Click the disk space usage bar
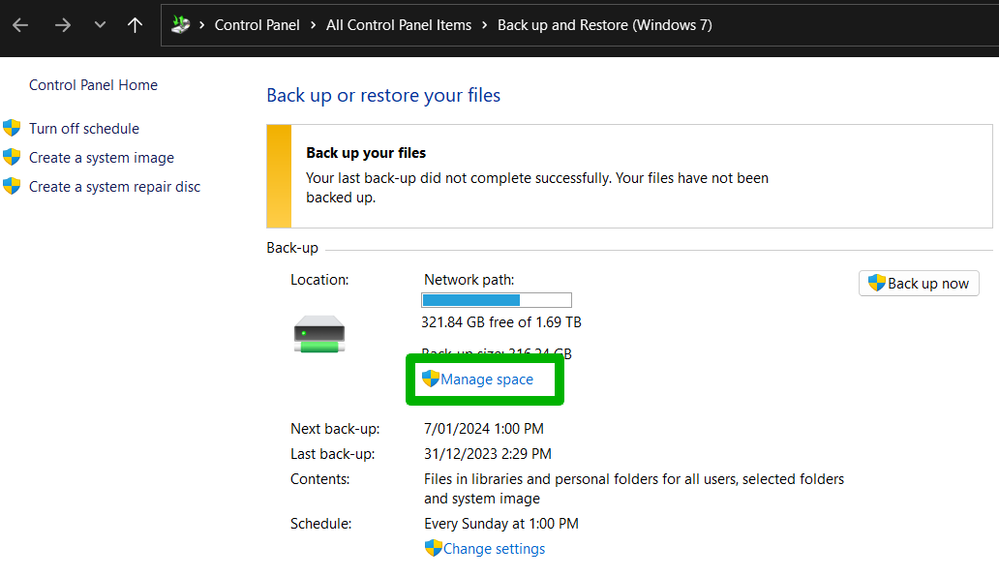Screen dimensions: 999x578 pyautogui.click(x=496, y=300)
